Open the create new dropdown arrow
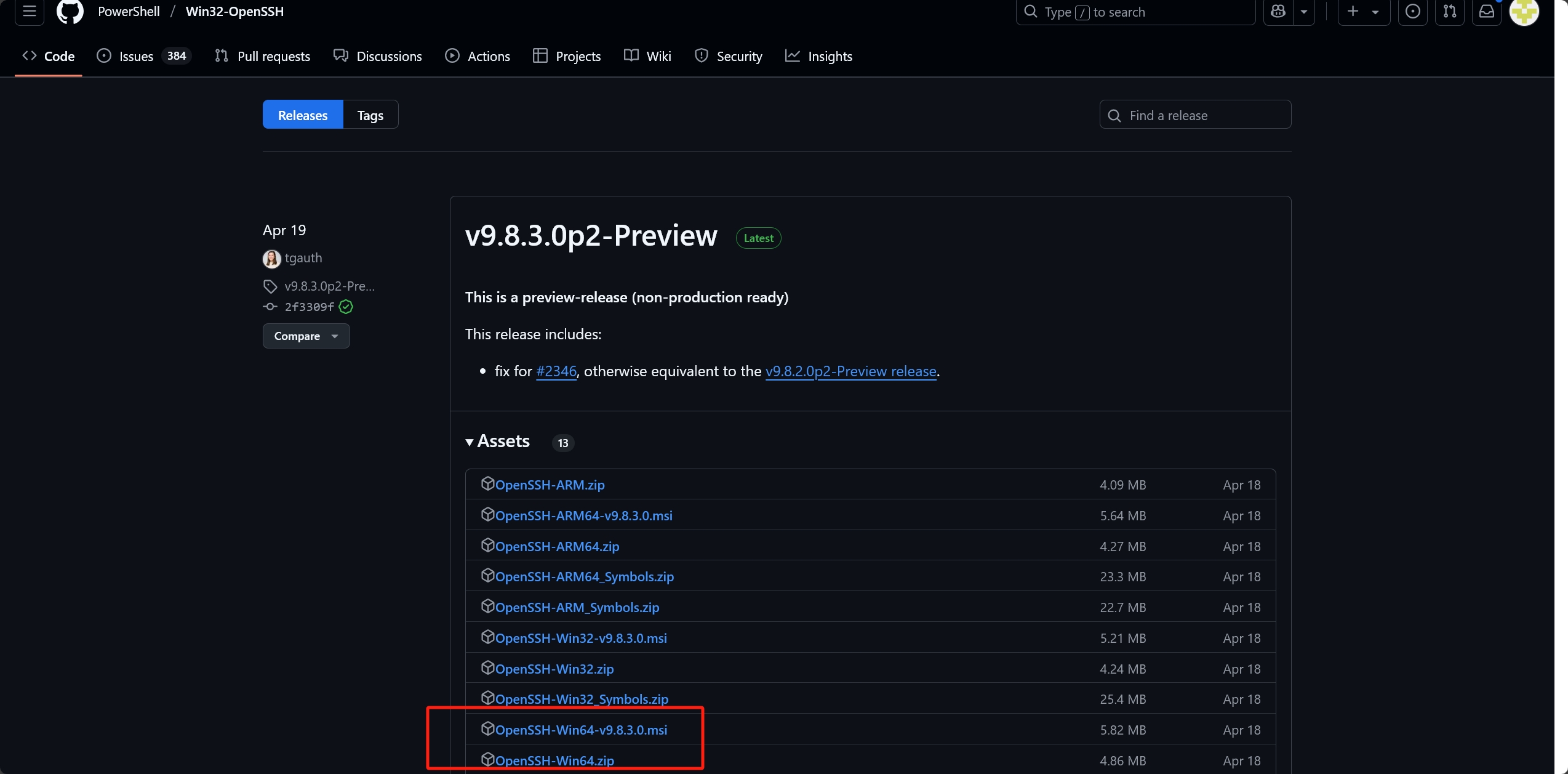Screen dimensions: 1568x774 coord(1376,12)
